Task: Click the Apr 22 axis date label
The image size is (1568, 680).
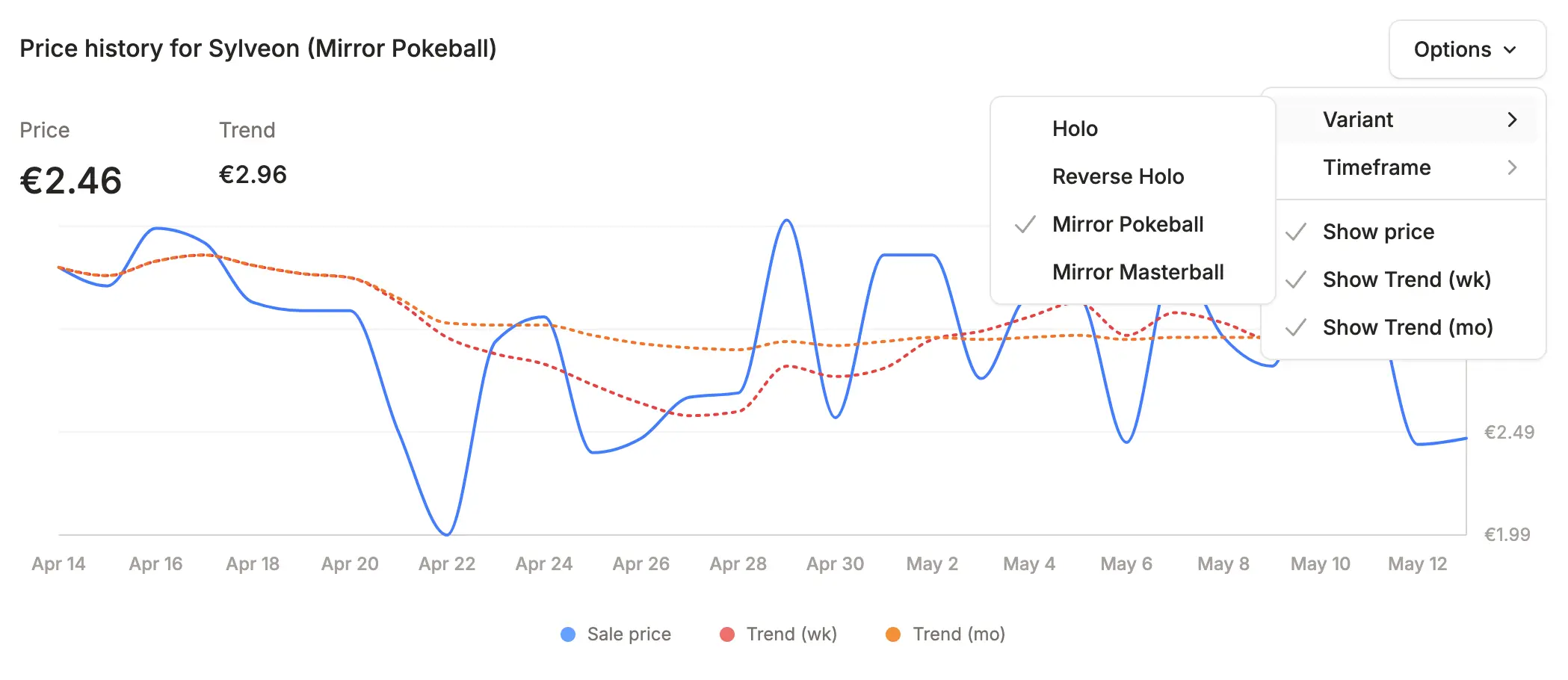Action: click(x=447, y=564)
